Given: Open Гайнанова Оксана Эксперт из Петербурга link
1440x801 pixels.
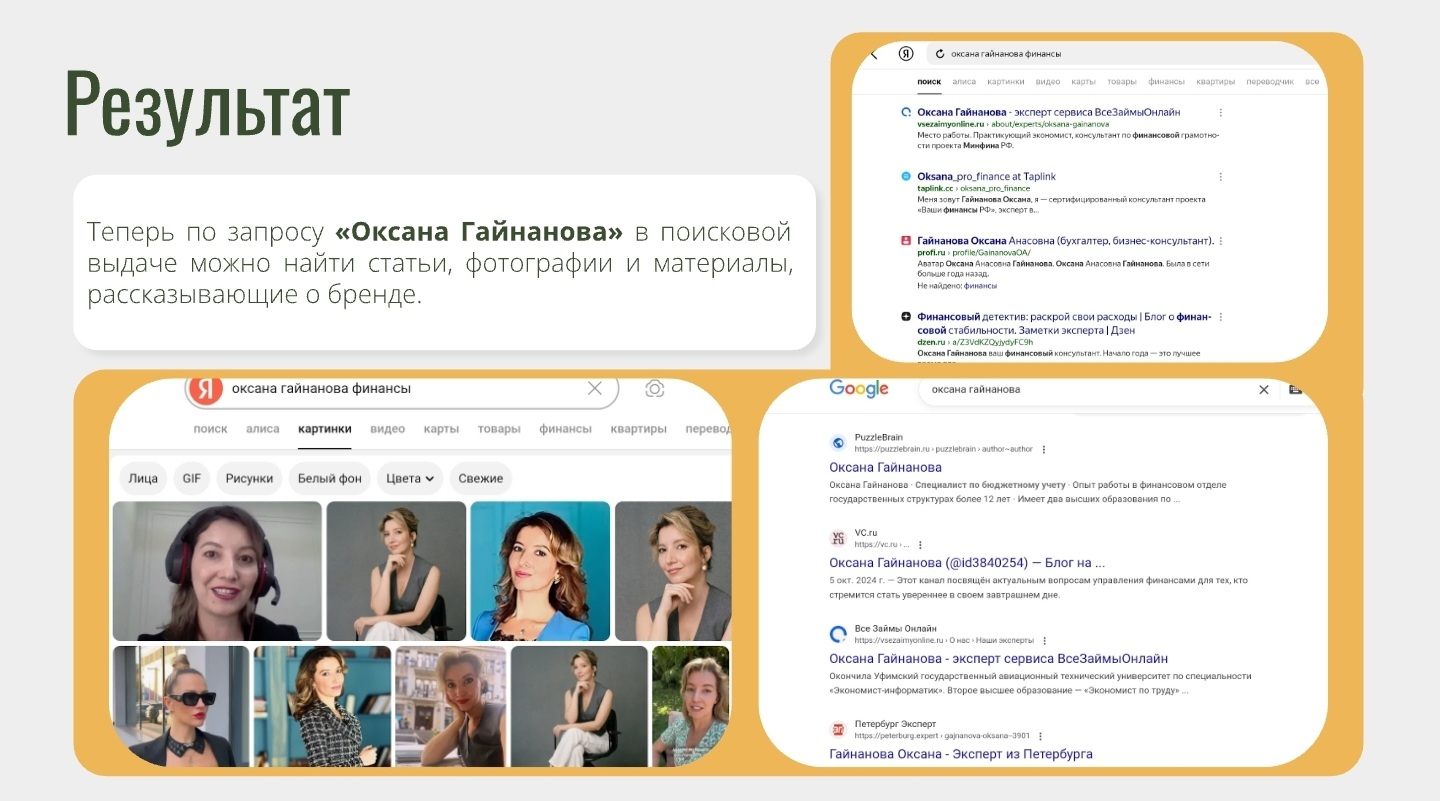Looking at the screenshot, I should pyautogui.click(x=961, y=753).
